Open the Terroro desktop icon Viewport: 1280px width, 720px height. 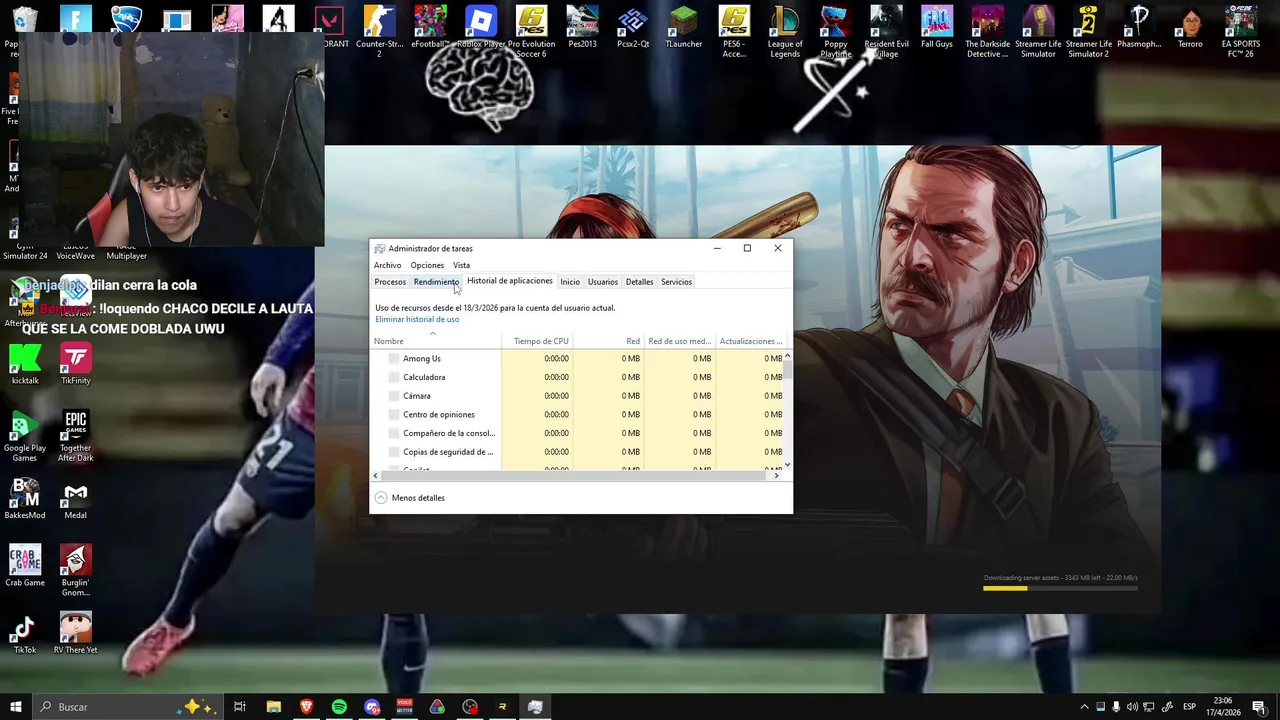(1190, 27)
